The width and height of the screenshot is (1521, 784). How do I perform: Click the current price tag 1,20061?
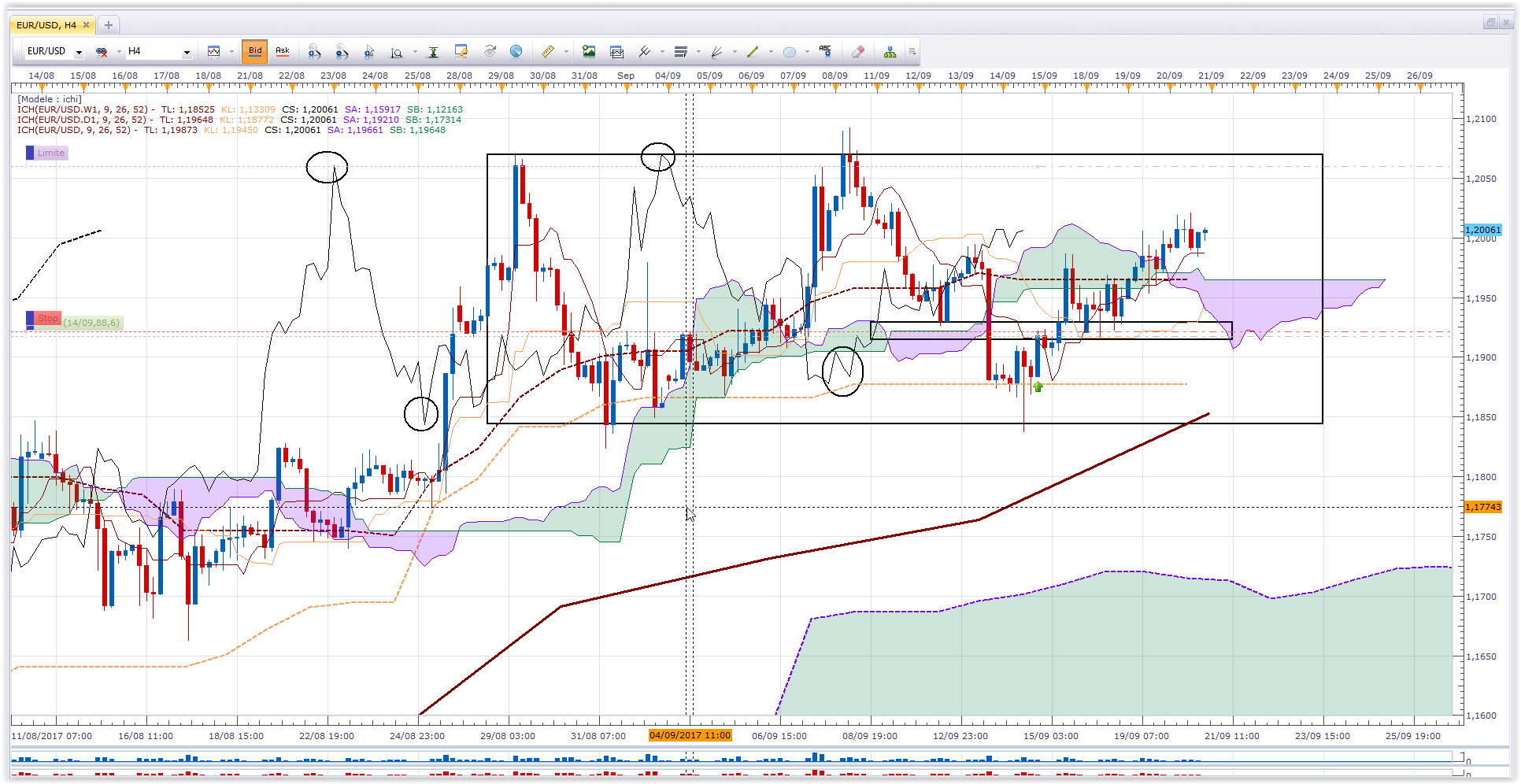(x=1483, y=230)
